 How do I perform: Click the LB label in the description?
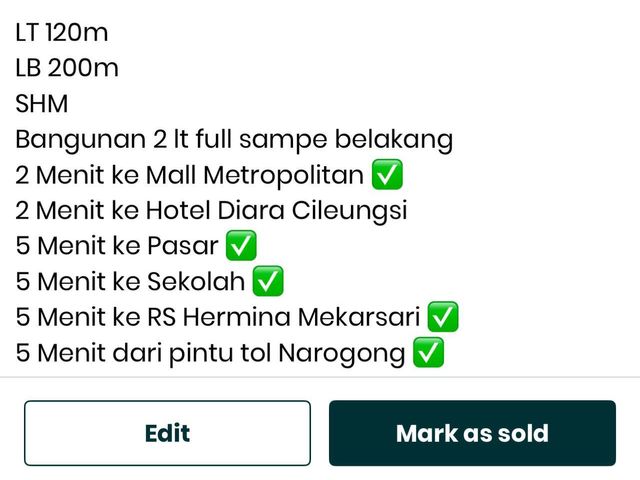pyautogui.click(x=28, y=68)
